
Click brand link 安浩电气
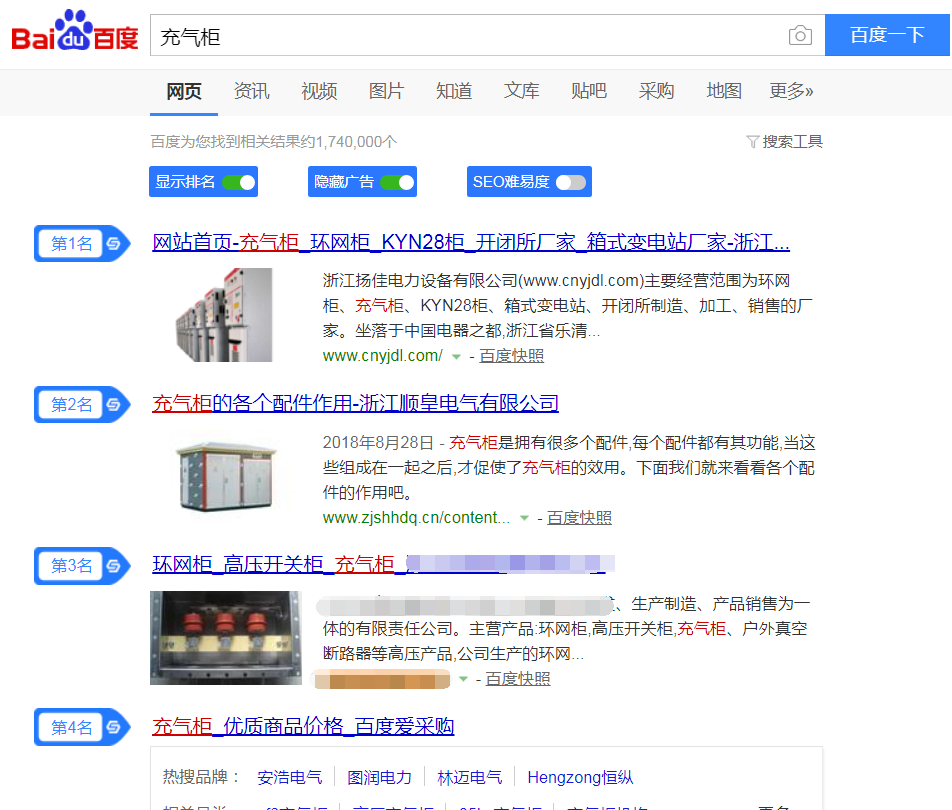click(x=290, y=777)
